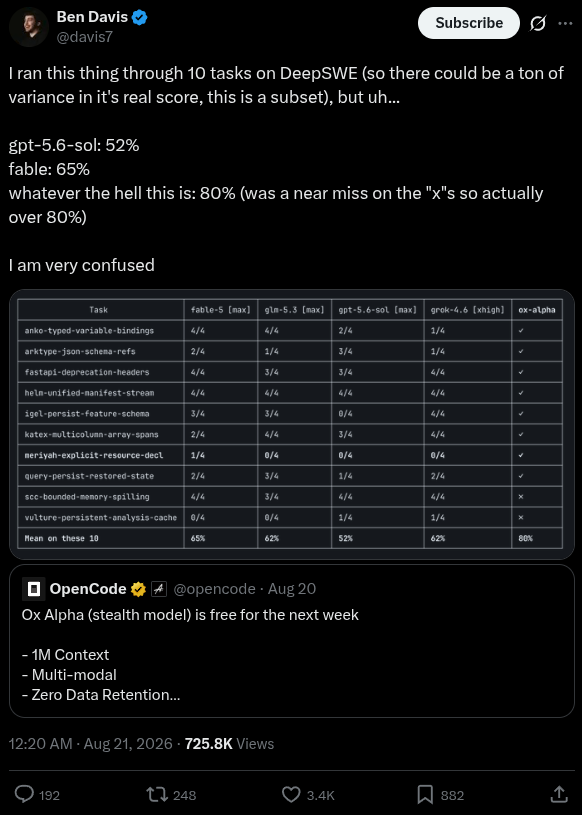View the 725.8K Views analytics
The height and width of the screenshot is (815, 582).
point(229,744)
